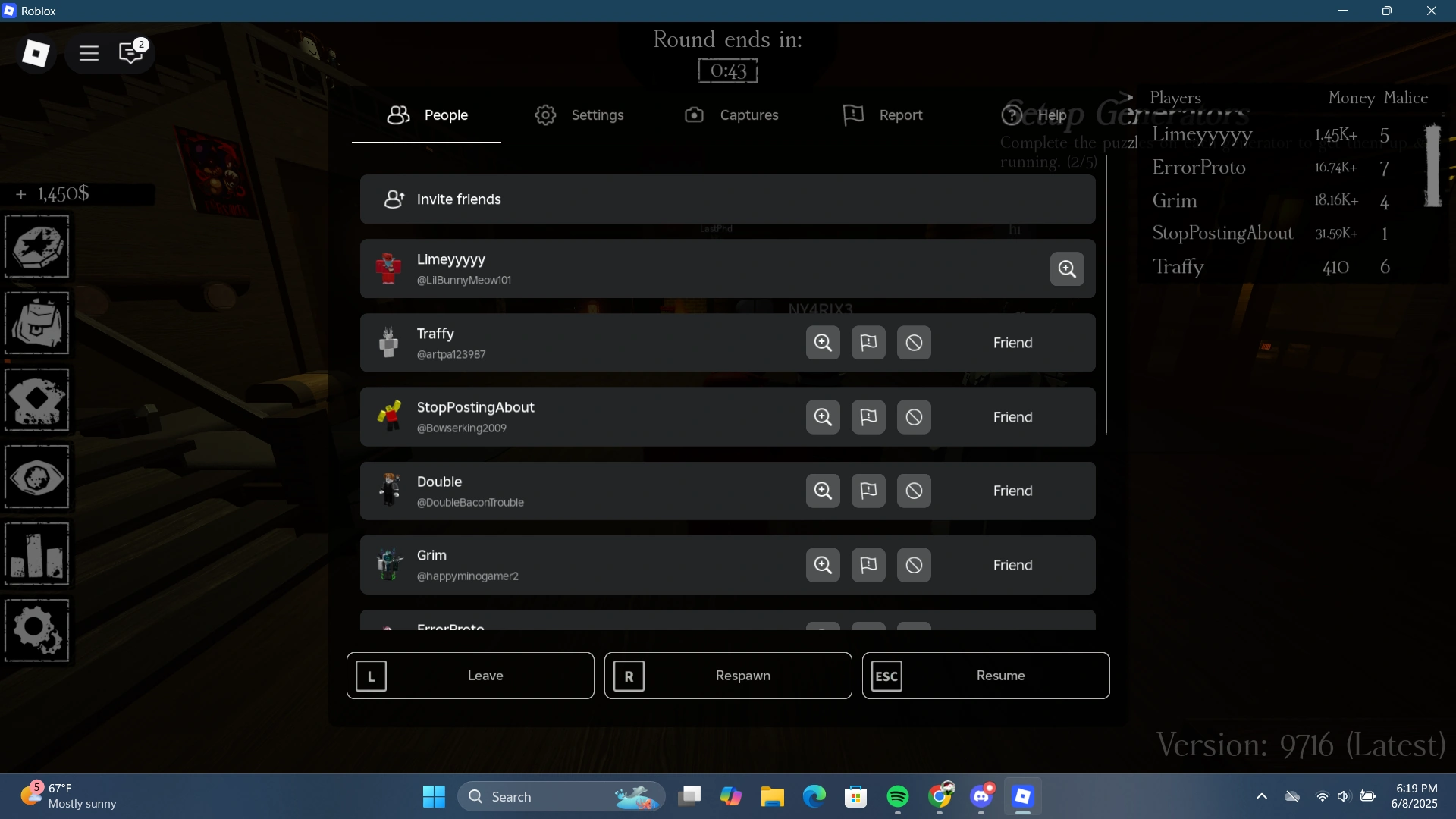Block Traffy using the block icon
Screen dimensions: 1456x819
[914, 343]
